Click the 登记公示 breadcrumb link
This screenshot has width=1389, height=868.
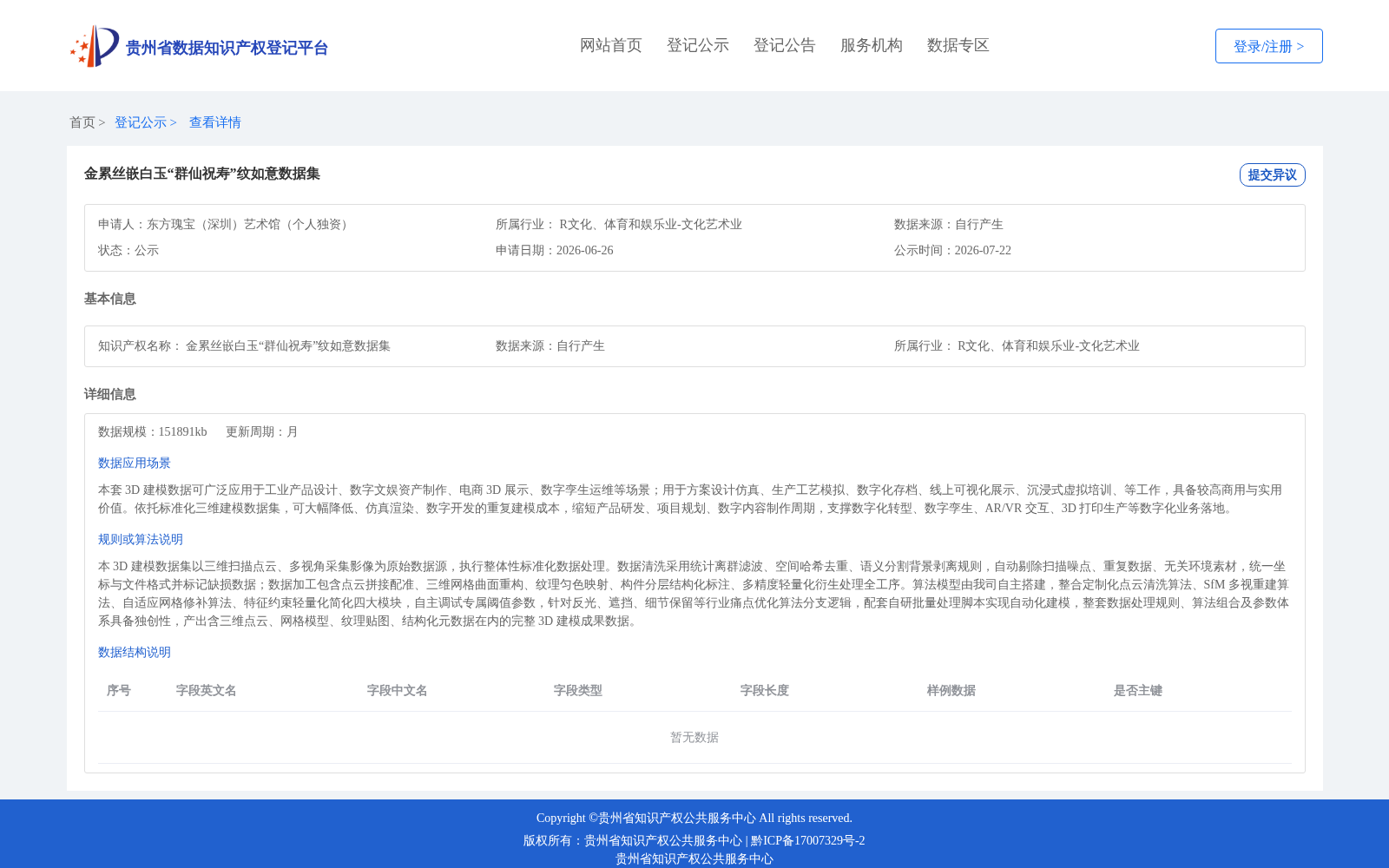tap(141, 122)
